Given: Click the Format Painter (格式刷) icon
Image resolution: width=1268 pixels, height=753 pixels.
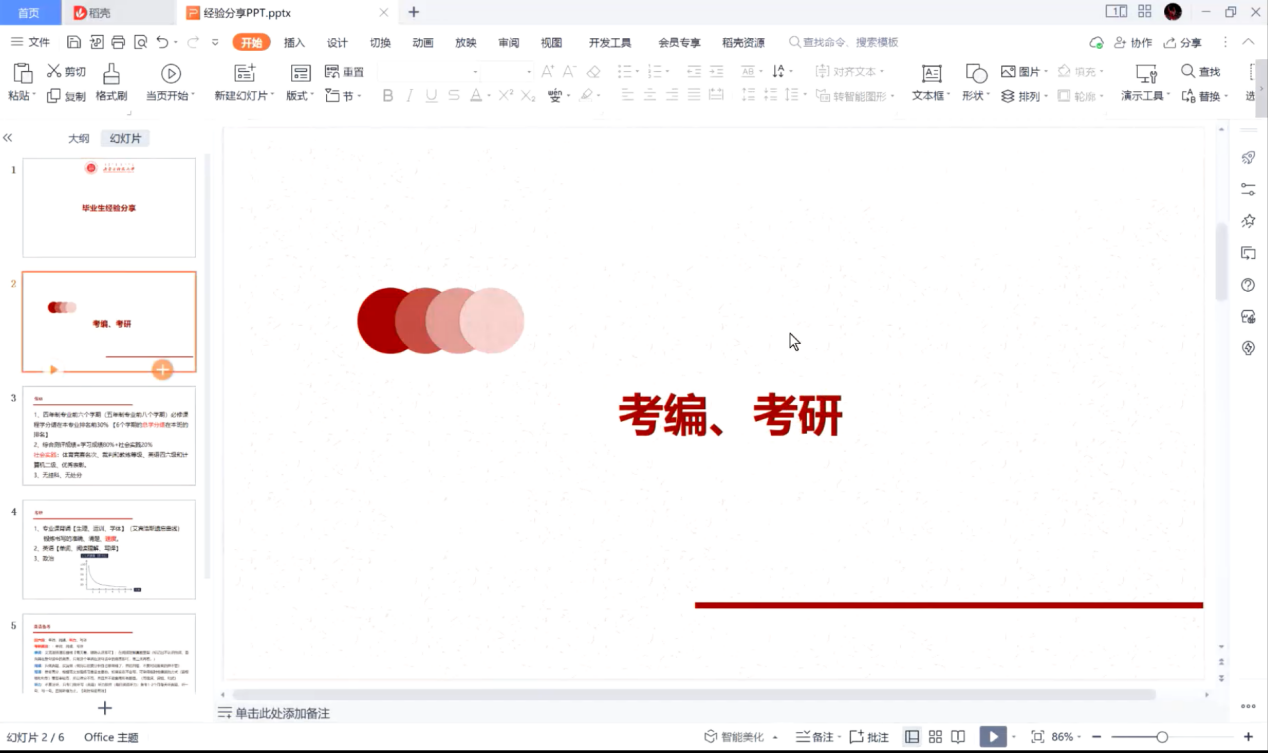Looking at the screenshot, I should tap(111, 74).
